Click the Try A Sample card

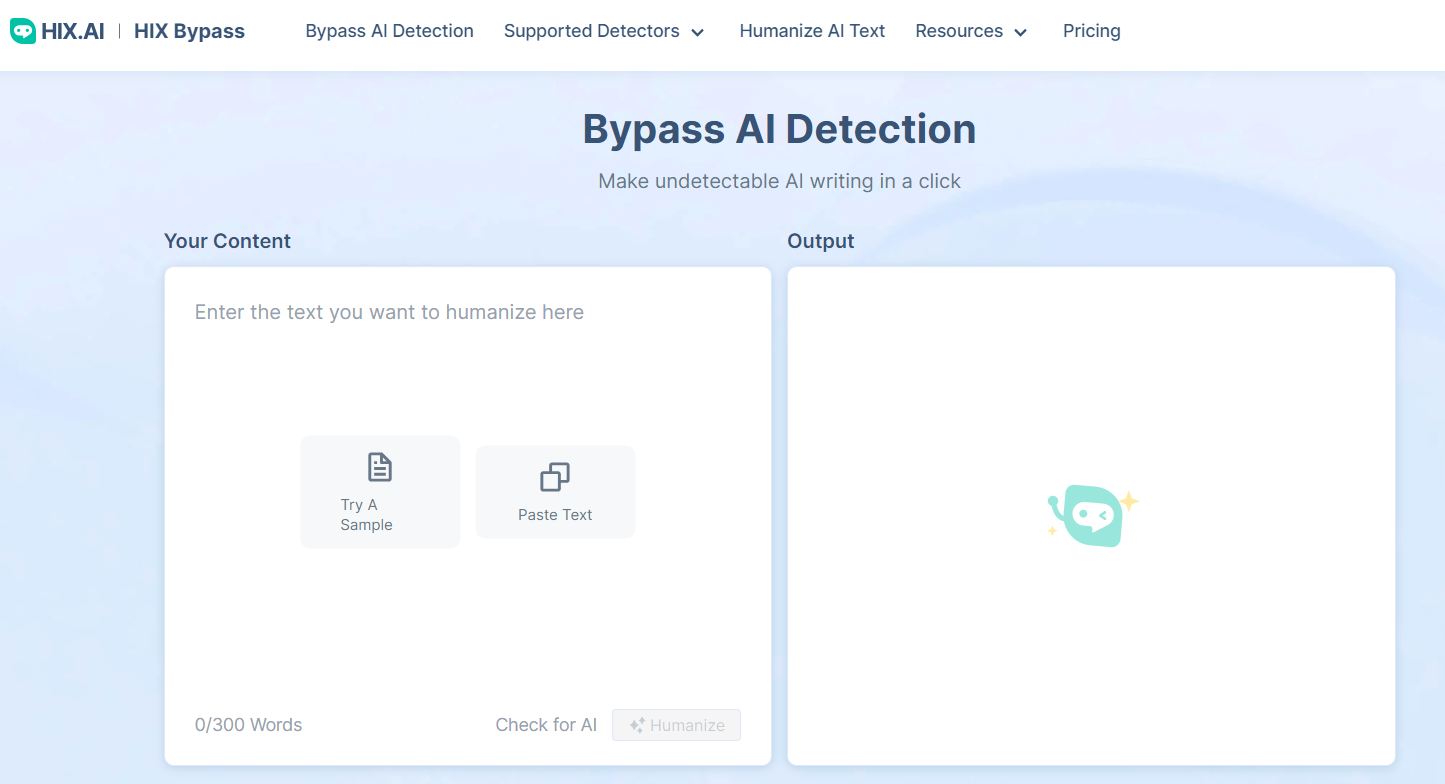click(x=380, y=491)
